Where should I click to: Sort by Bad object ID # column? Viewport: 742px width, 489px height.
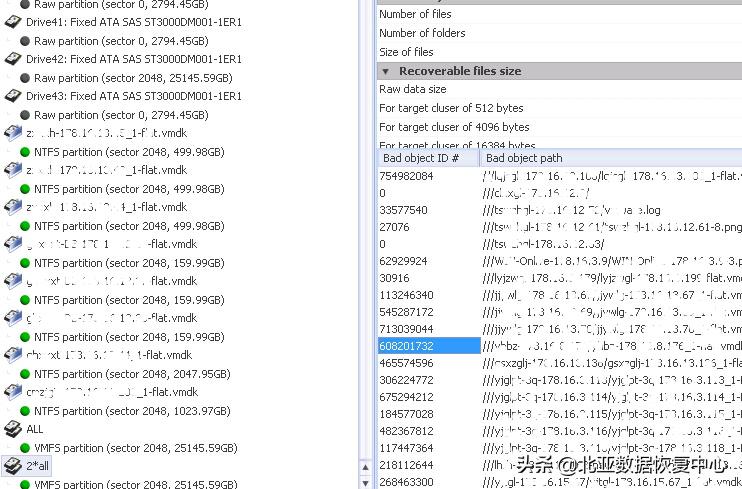point(420,158)
